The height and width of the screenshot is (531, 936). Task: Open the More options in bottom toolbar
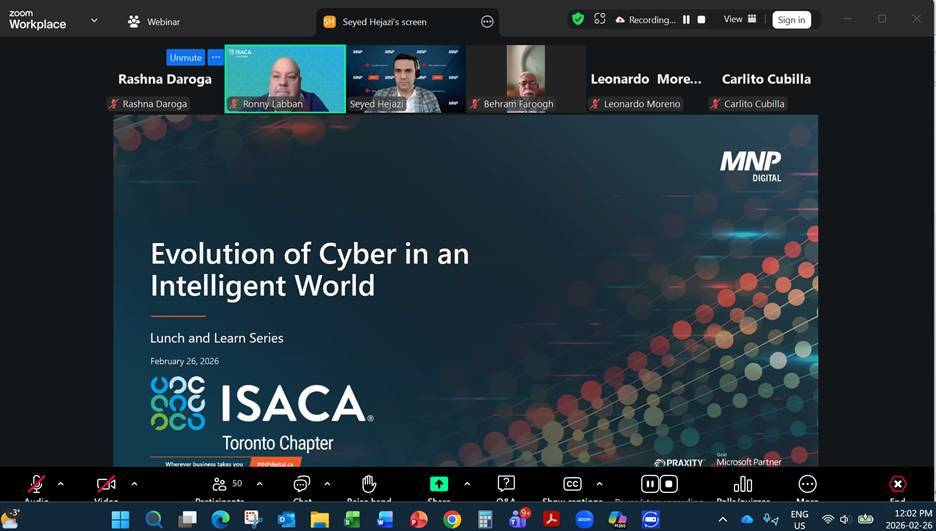(x=807, y=484)
